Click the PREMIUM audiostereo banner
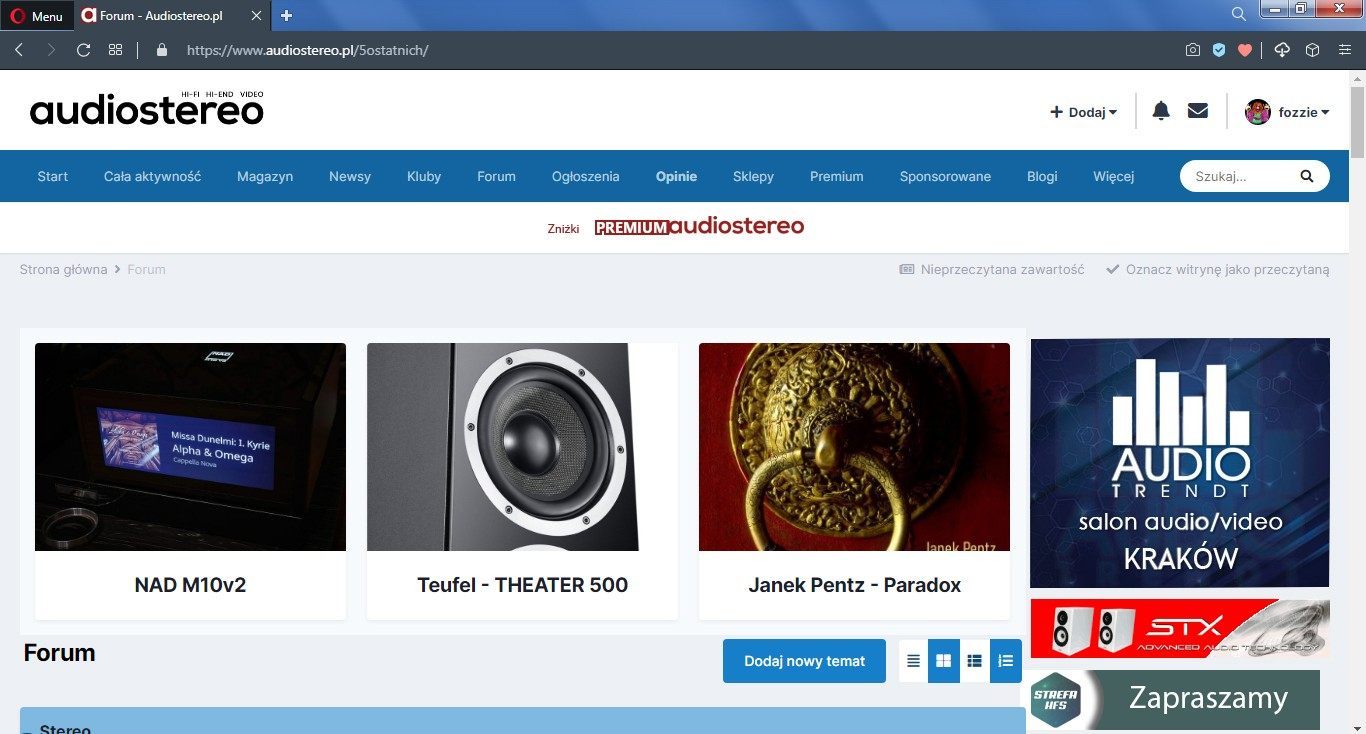Viewport: 1366px width, 734px height. [x=699, y=226]
